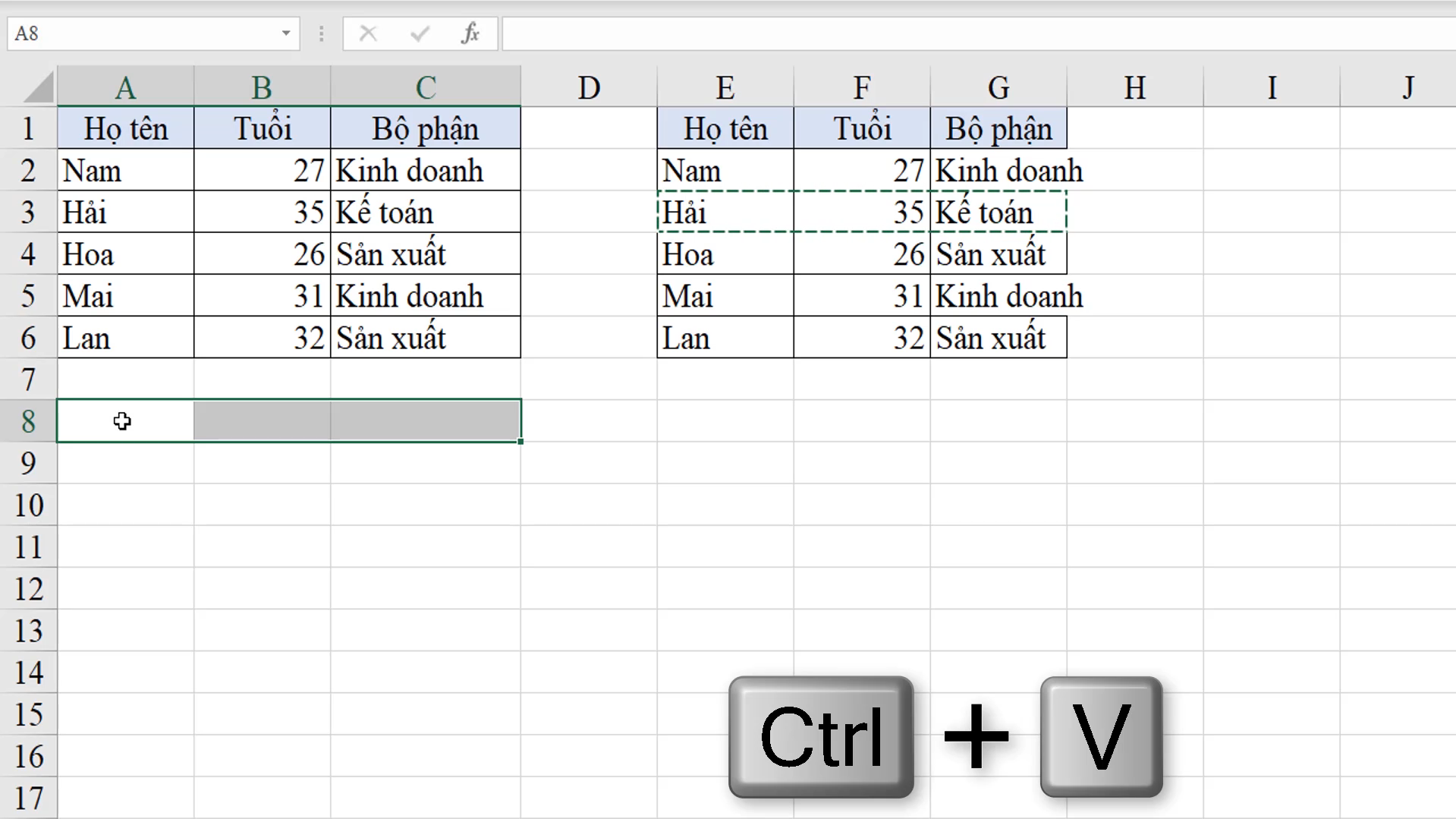This screenshot has width=1456, height=819.
Task: Click the Insert Function (fx) icon
Action: [x=470, y=33]
